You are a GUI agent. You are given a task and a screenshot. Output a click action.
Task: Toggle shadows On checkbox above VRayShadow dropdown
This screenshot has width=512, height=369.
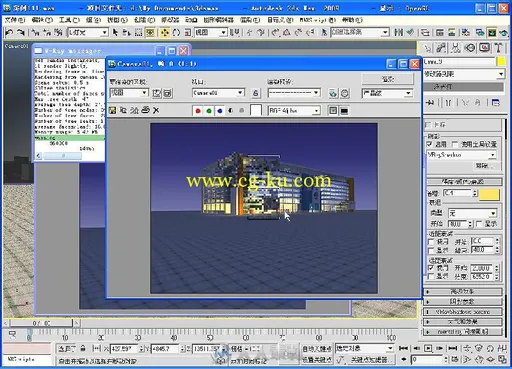coord(430,144)
